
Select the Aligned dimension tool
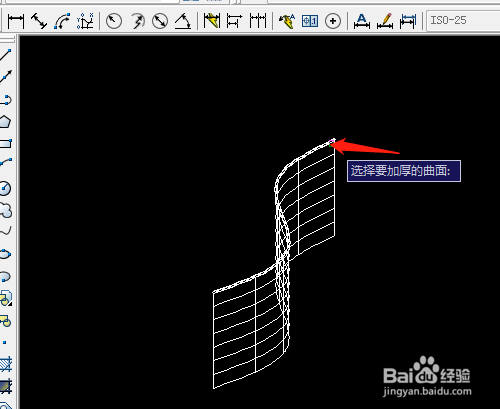coord(39,21)
